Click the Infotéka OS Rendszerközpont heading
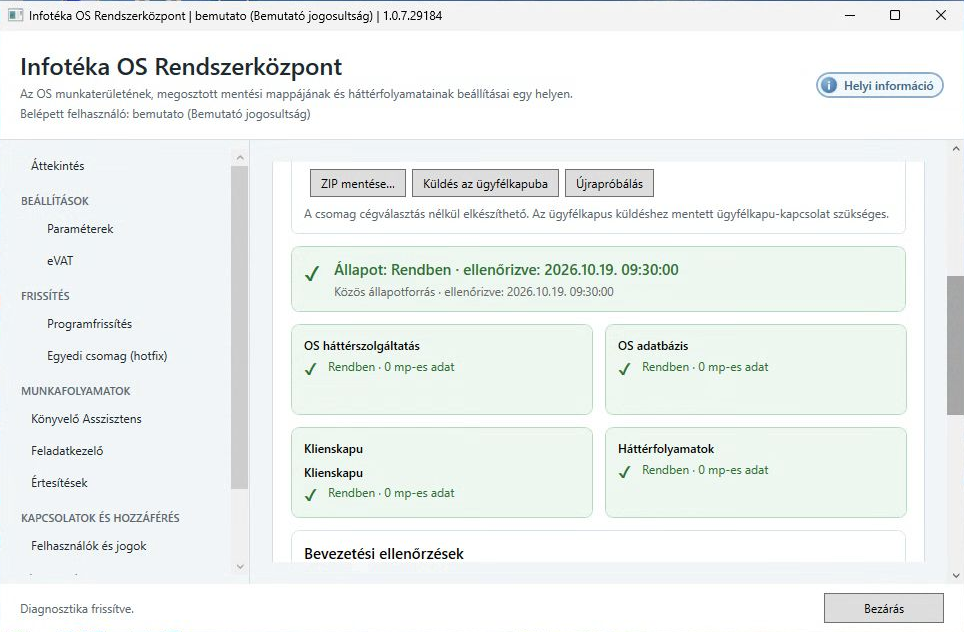Screen dimensions: 964x632 [x=181, y=66]
